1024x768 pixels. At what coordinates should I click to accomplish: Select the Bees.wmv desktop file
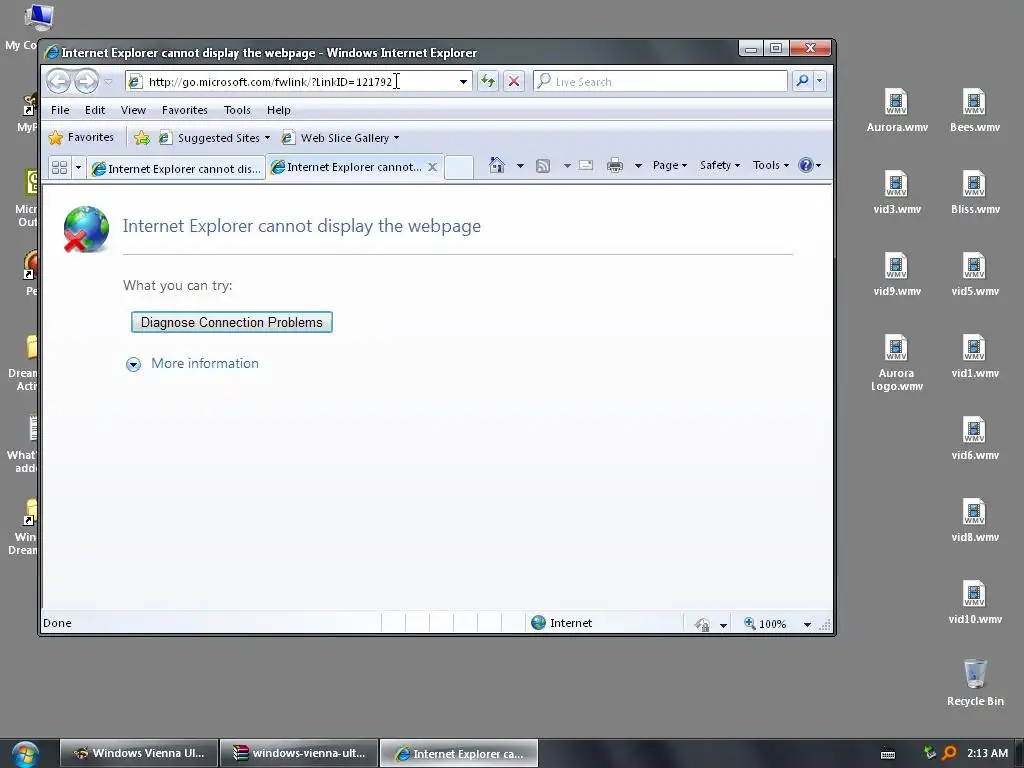point(974,110)
